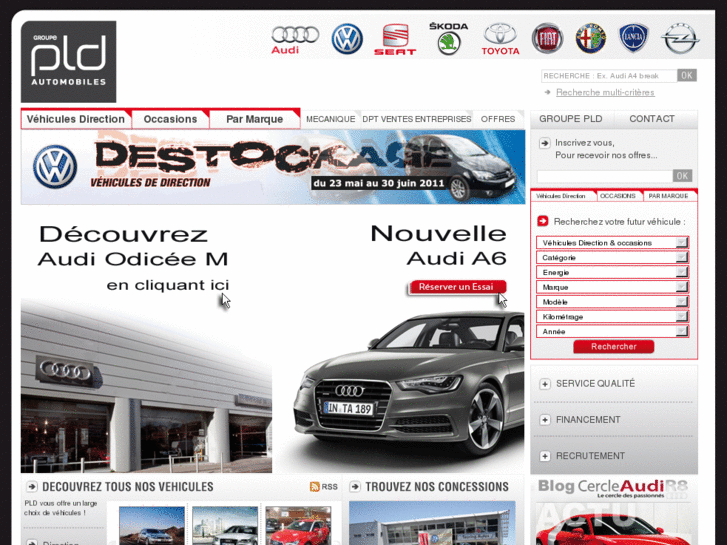Click the en cliquant ici link
Image resolution: width=727 pixels, height=545 pixels.
click(x=168, y=285)
